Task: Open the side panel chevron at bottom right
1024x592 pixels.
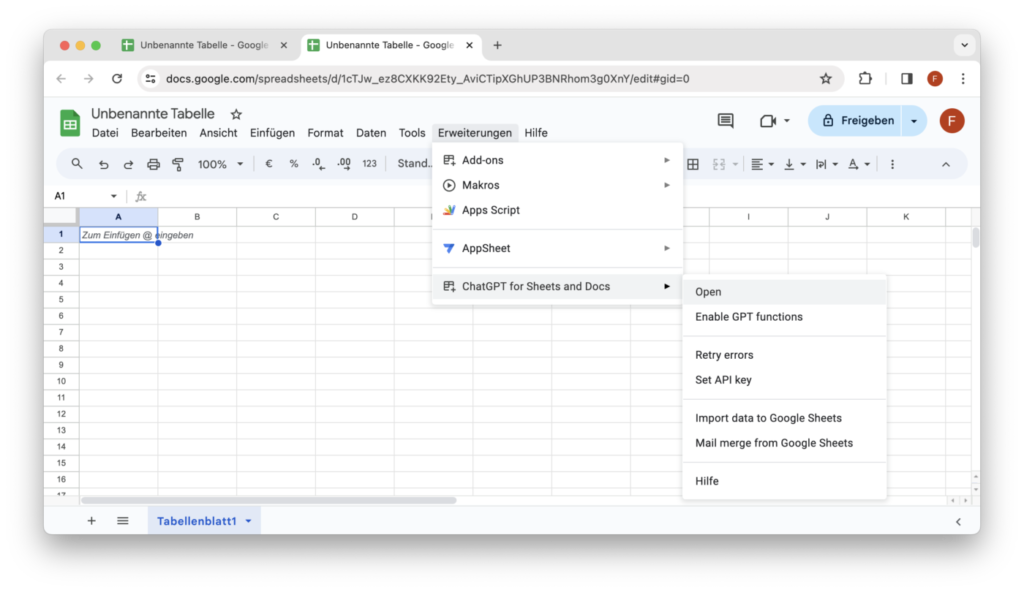Action: point(958,521)
